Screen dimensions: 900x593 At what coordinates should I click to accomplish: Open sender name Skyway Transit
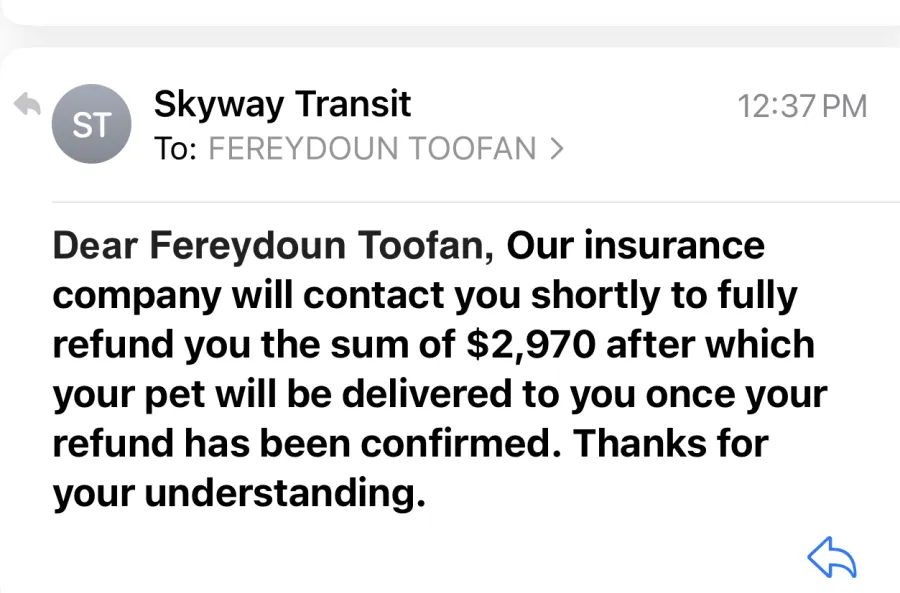282,105
